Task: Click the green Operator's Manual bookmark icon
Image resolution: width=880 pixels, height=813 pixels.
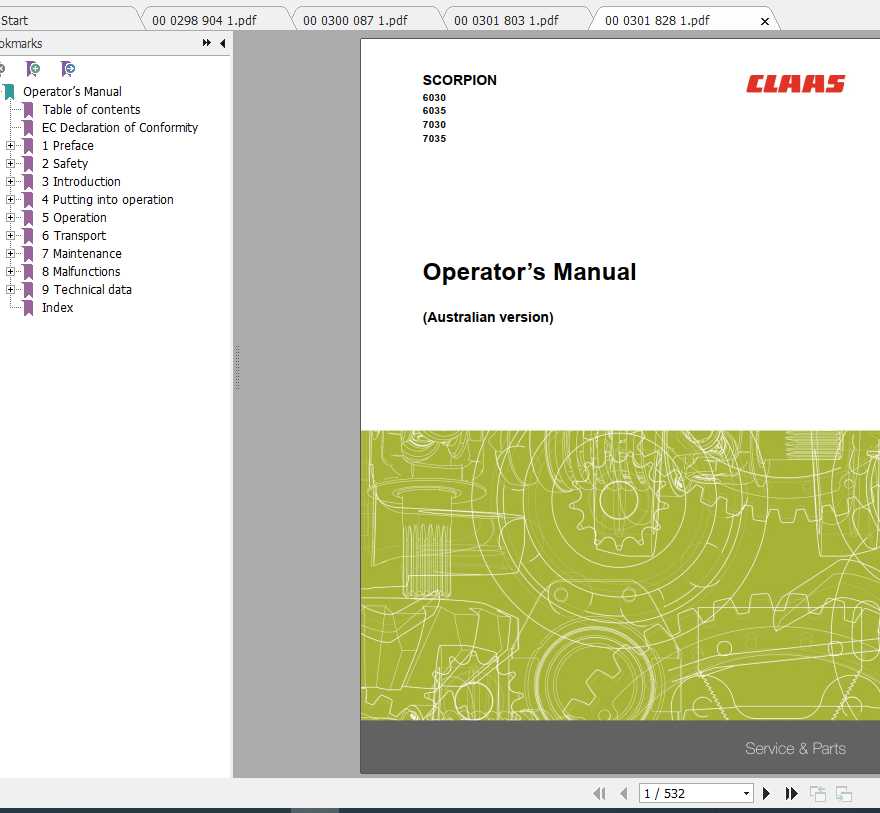Action: click(10, 91)
